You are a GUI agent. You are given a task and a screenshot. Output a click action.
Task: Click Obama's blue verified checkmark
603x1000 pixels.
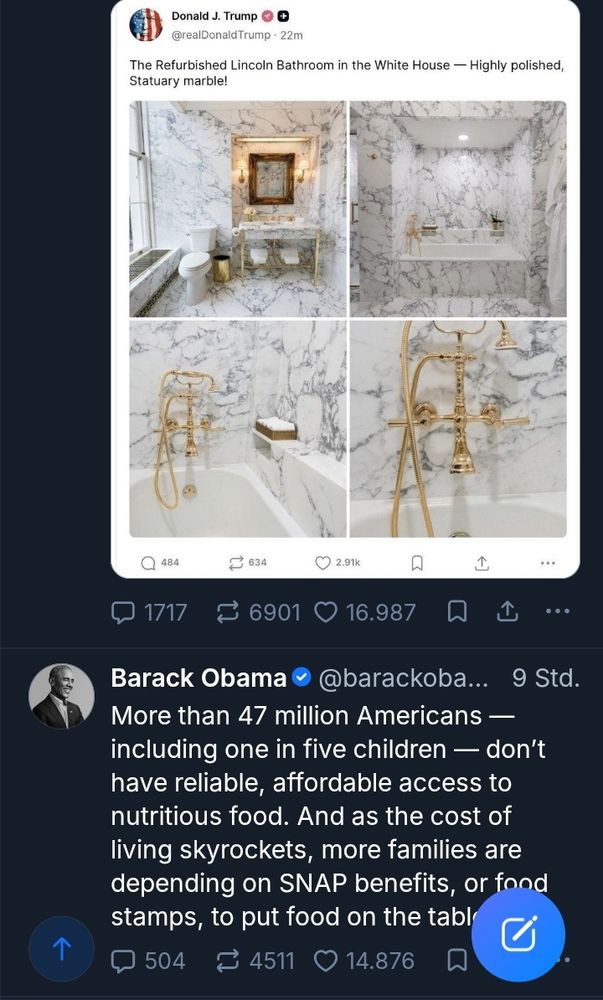pos(301,678)
